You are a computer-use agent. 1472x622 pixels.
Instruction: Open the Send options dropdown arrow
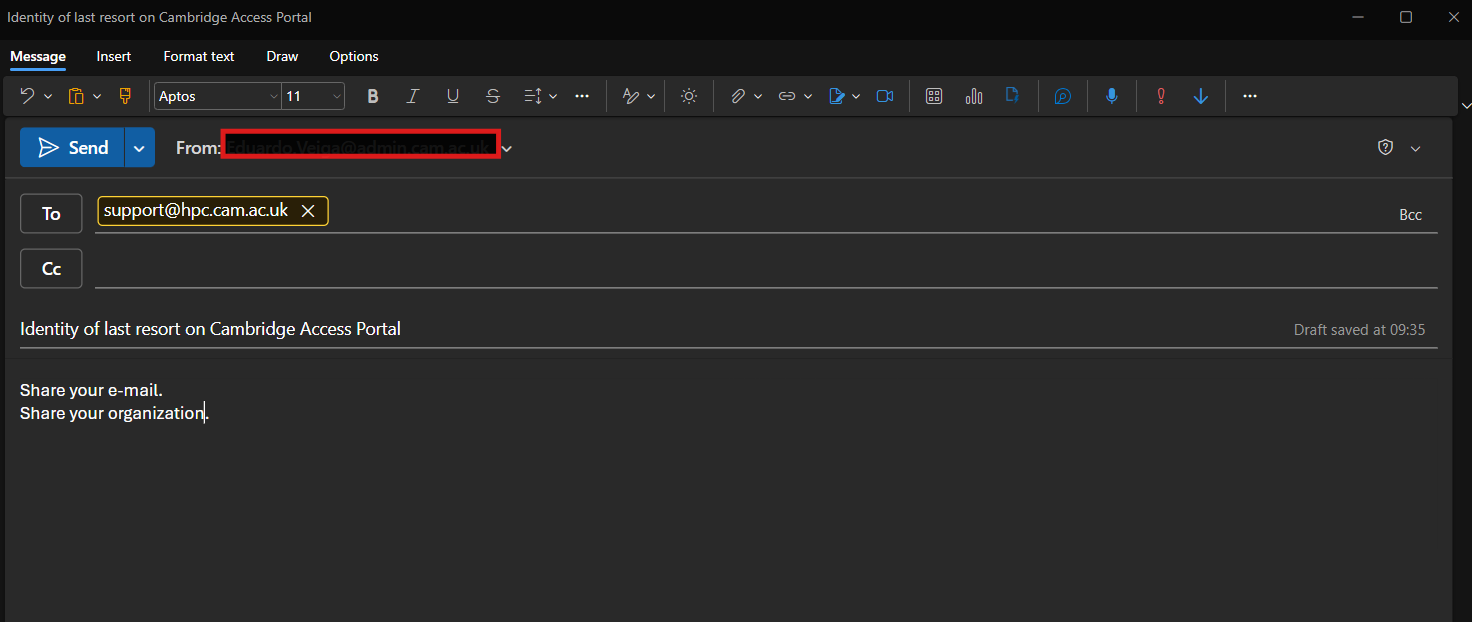tap(140, 148)
